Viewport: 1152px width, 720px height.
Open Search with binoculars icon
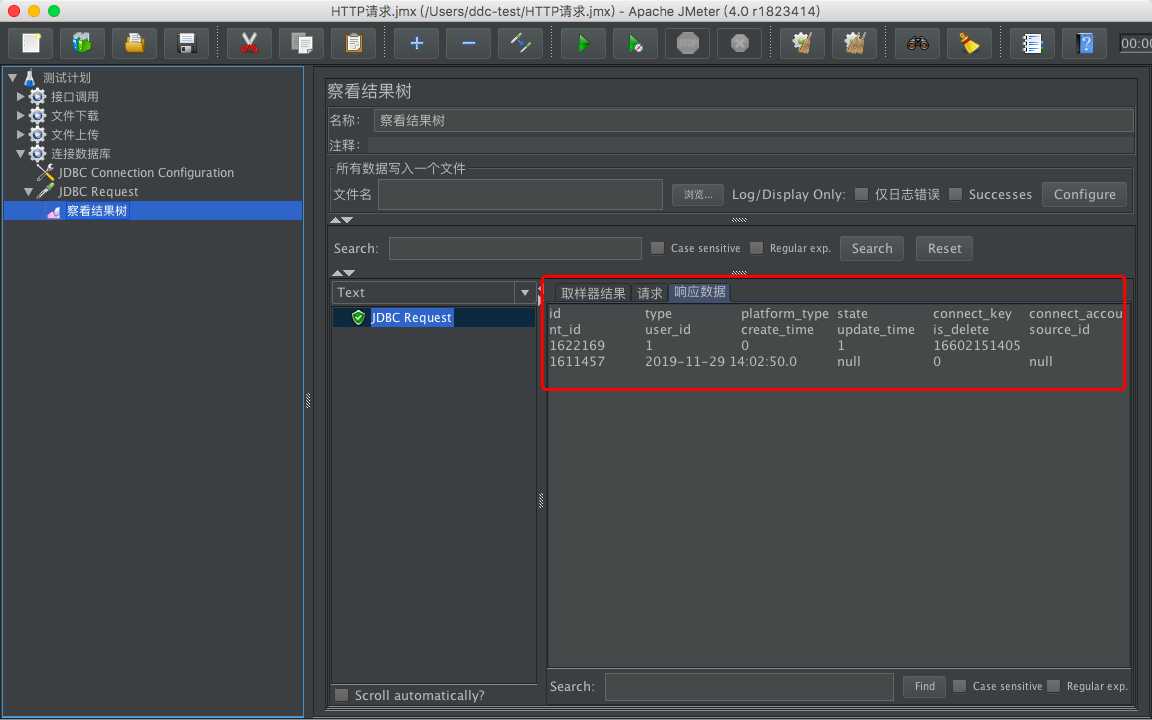(918, 43)
